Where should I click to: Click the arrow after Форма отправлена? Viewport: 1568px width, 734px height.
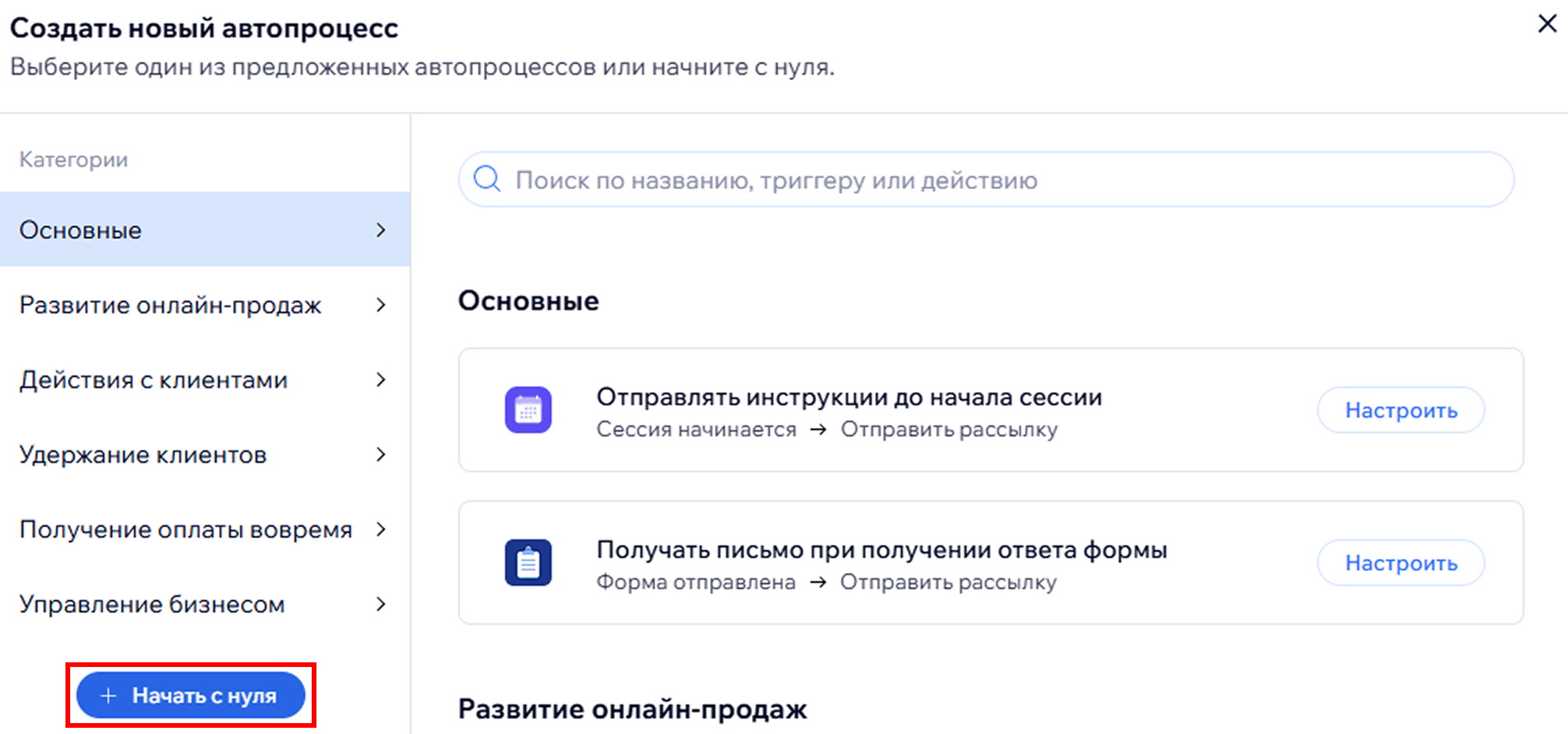coord(818,583)
